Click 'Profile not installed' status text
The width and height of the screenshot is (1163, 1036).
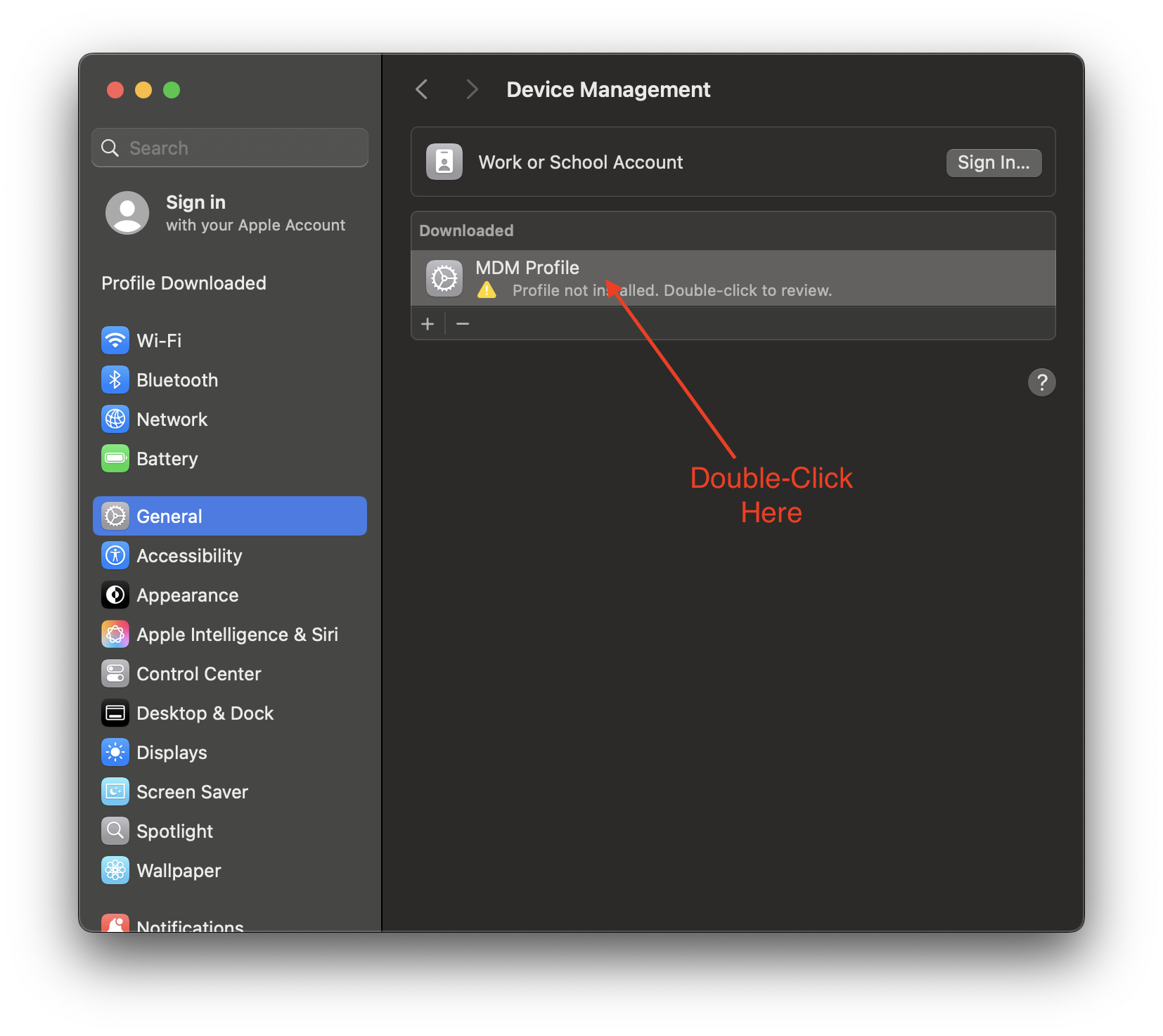point(672,291)
